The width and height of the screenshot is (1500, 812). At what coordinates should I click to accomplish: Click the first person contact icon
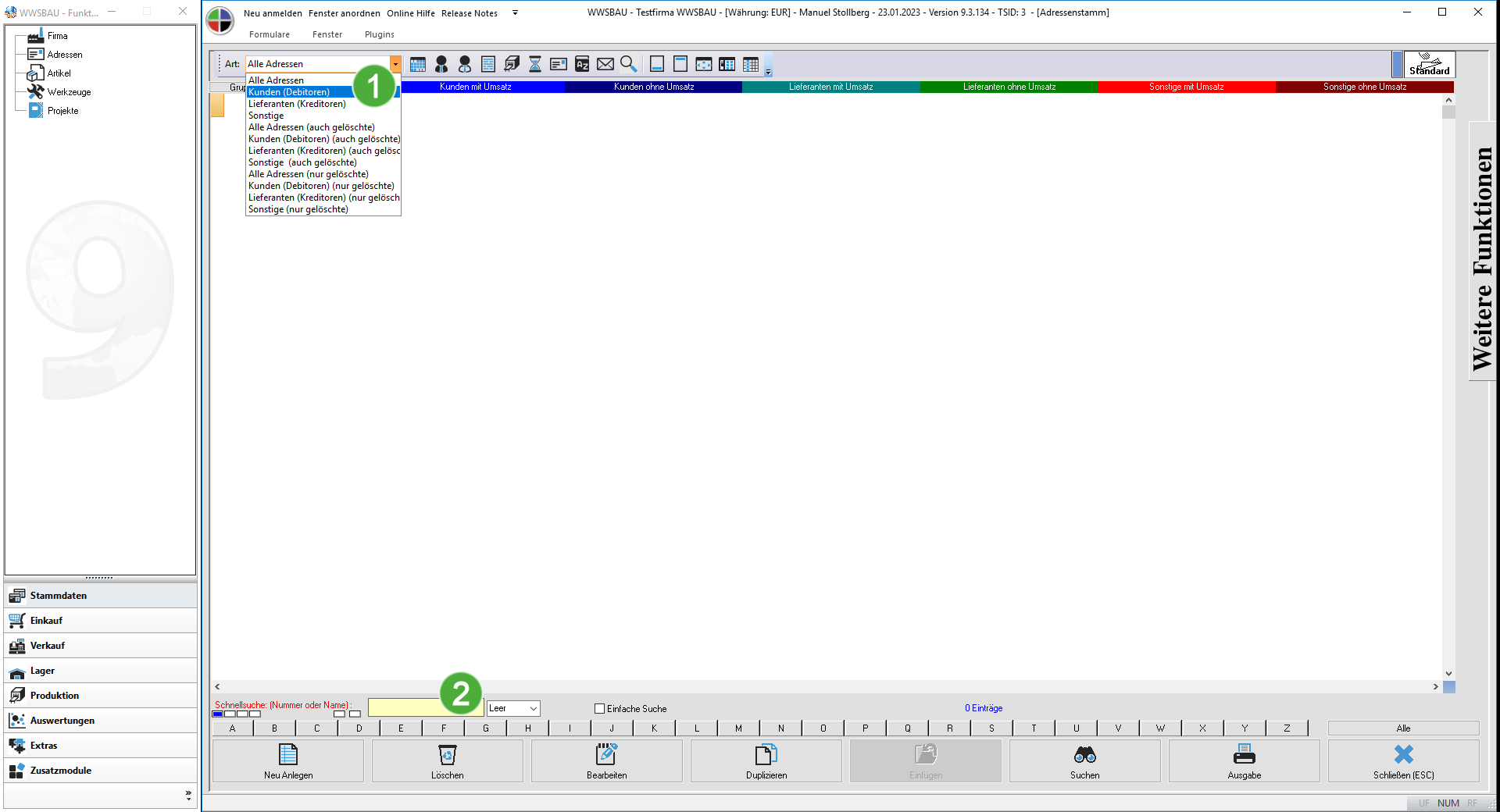(441, 64)
